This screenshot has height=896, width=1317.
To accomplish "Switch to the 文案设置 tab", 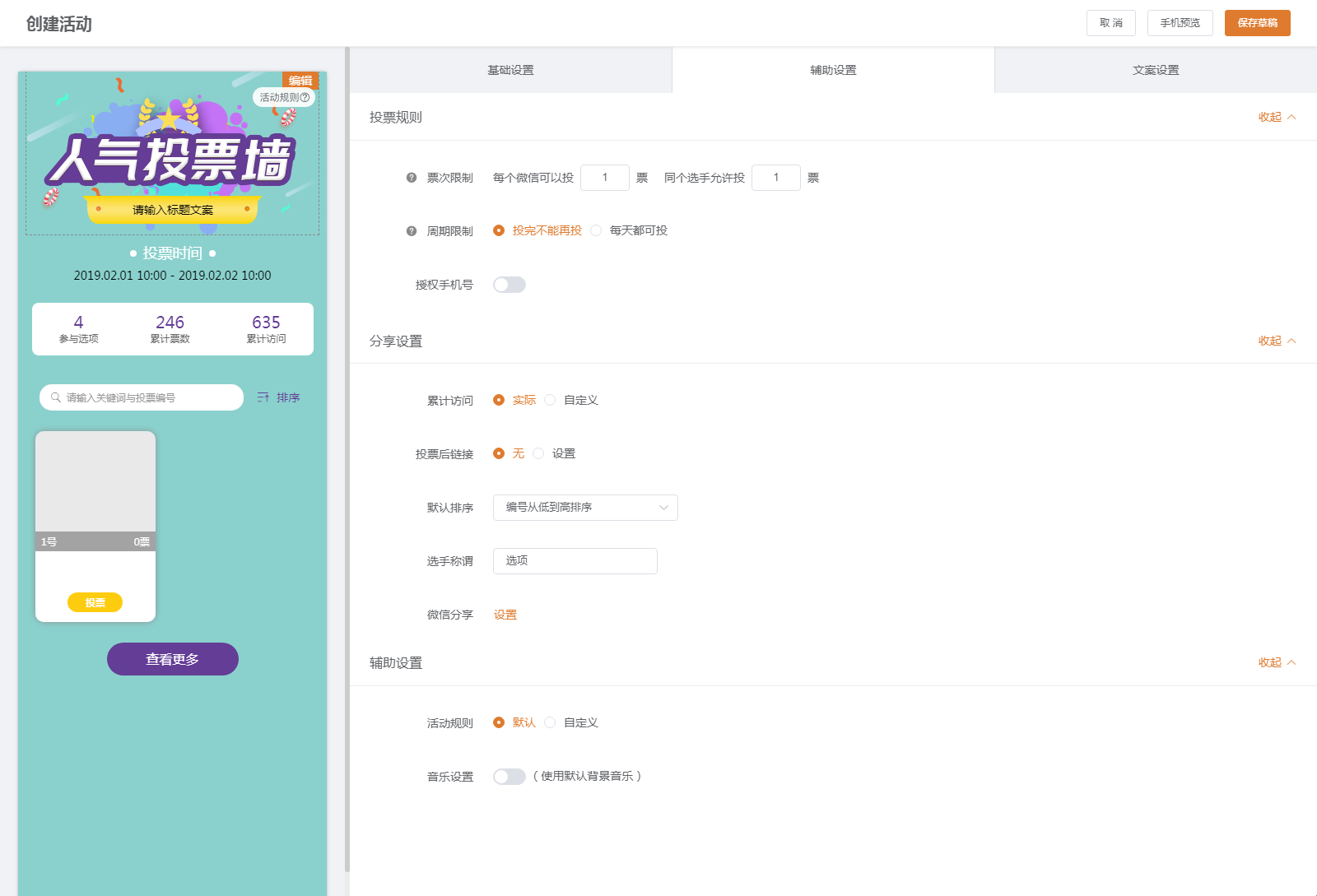I will (1156, 70).
